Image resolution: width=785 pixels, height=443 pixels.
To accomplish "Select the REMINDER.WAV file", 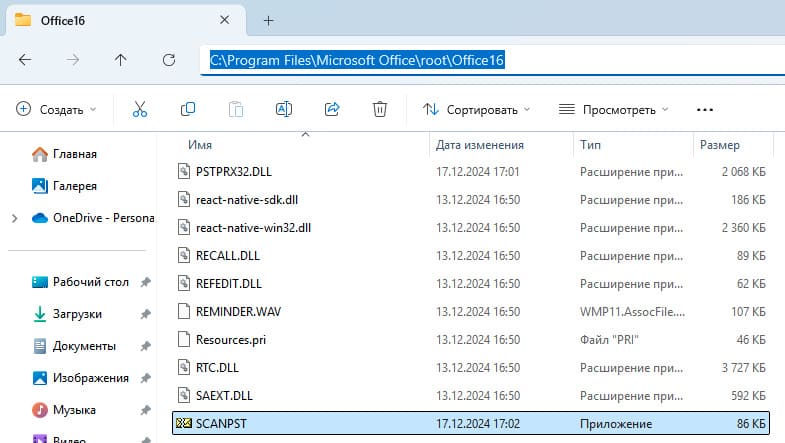I will pyautogui.click(x=238, y=311).
